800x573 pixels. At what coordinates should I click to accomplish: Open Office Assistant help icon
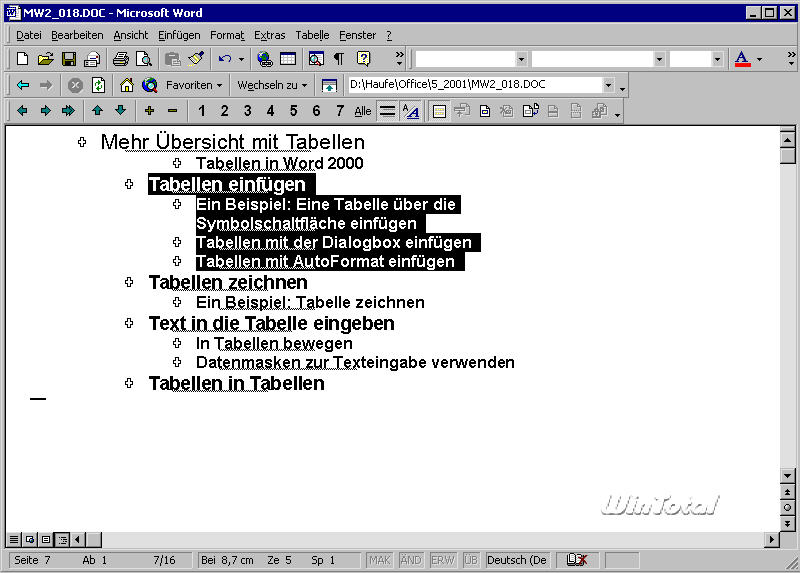(363, 59)
